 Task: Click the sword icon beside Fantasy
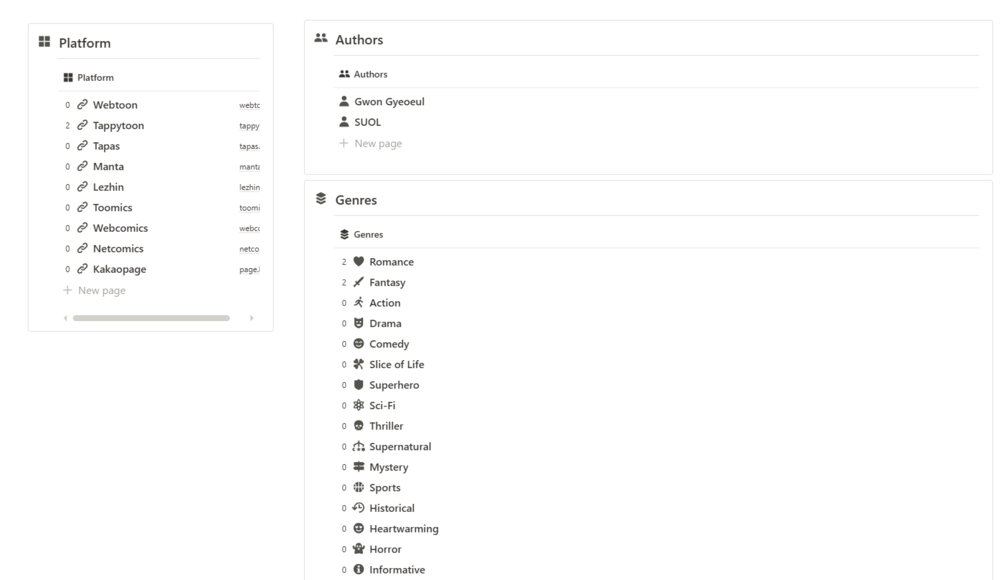[x=358, y=283]
